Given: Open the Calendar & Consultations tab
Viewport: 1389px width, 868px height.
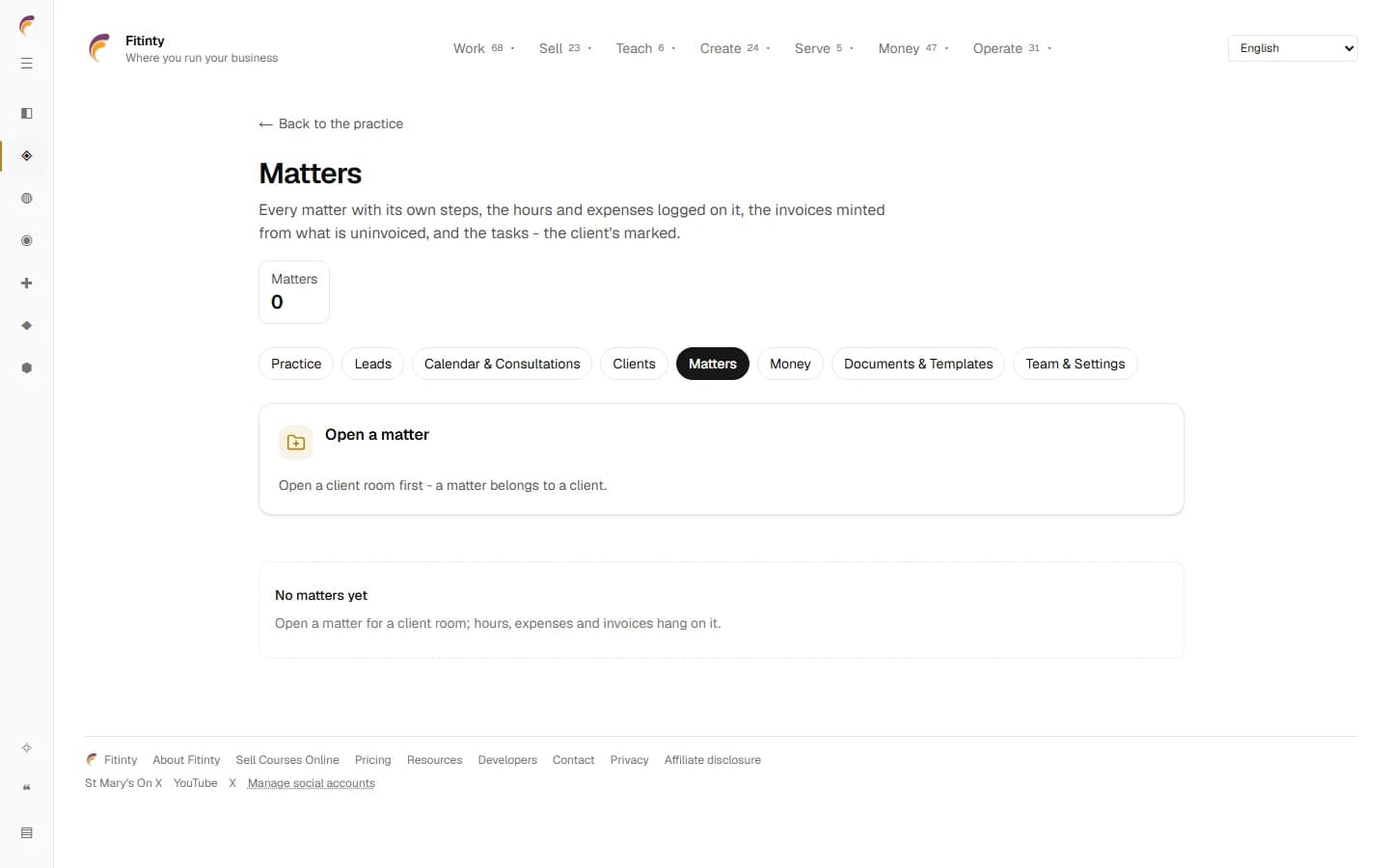Looking at the screenshot, I should point(502,364).
